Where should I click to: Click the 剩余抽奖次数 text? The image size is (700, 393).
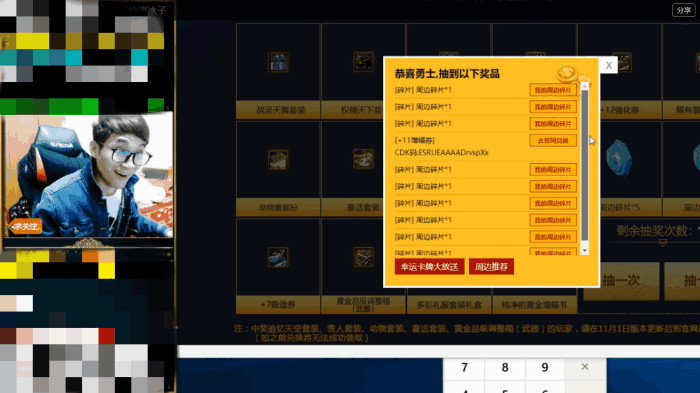click(656, 231)
